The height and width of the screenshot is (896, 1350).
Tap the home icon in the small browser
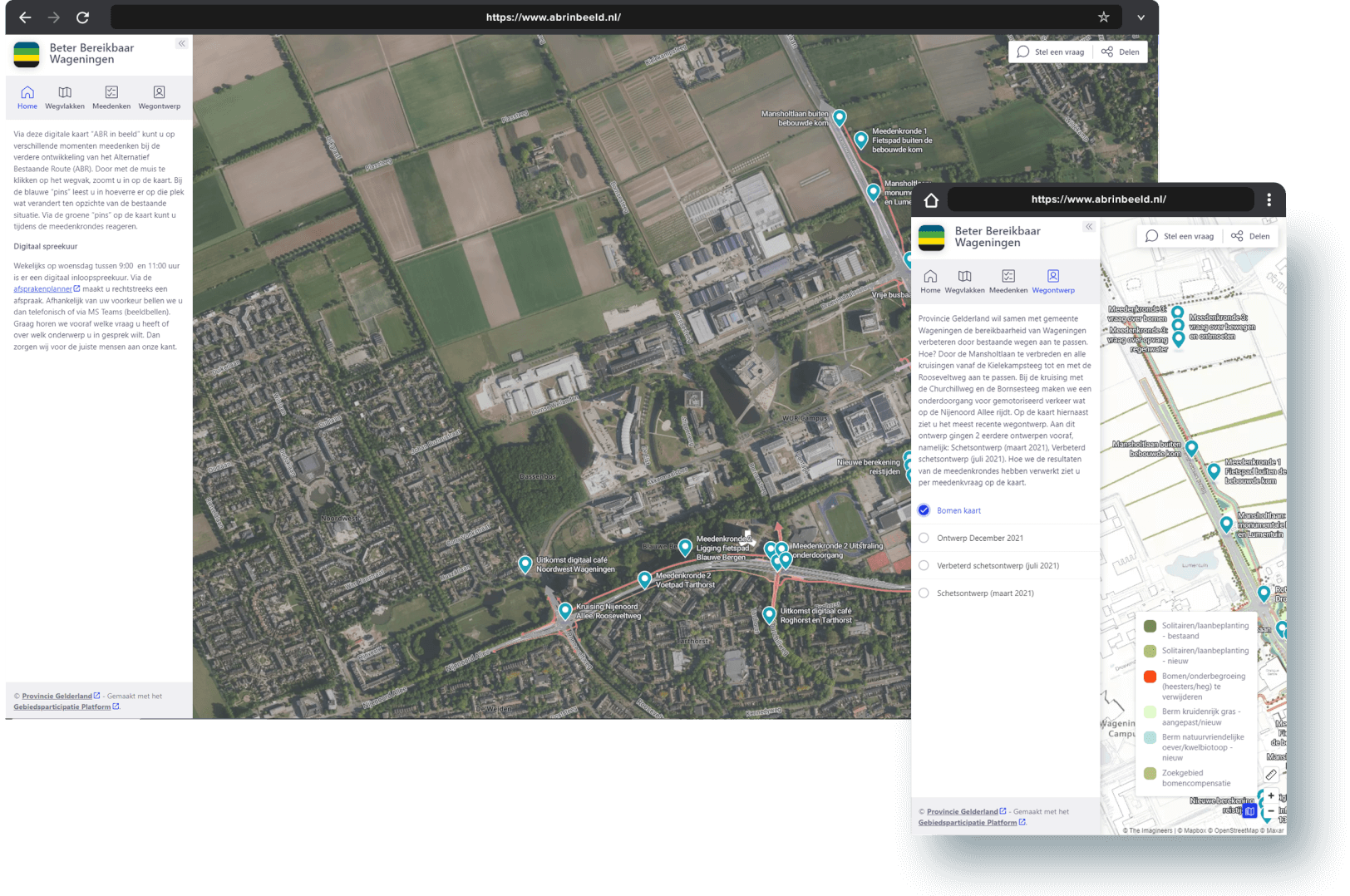[931, 200]
